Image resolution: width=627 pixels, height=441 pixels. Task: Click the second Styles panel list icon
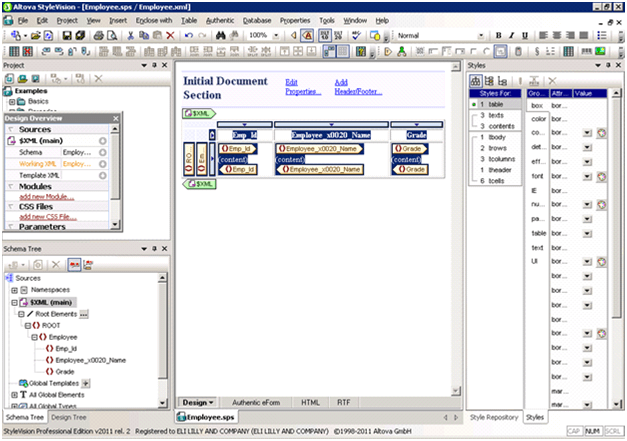point(489,81)
